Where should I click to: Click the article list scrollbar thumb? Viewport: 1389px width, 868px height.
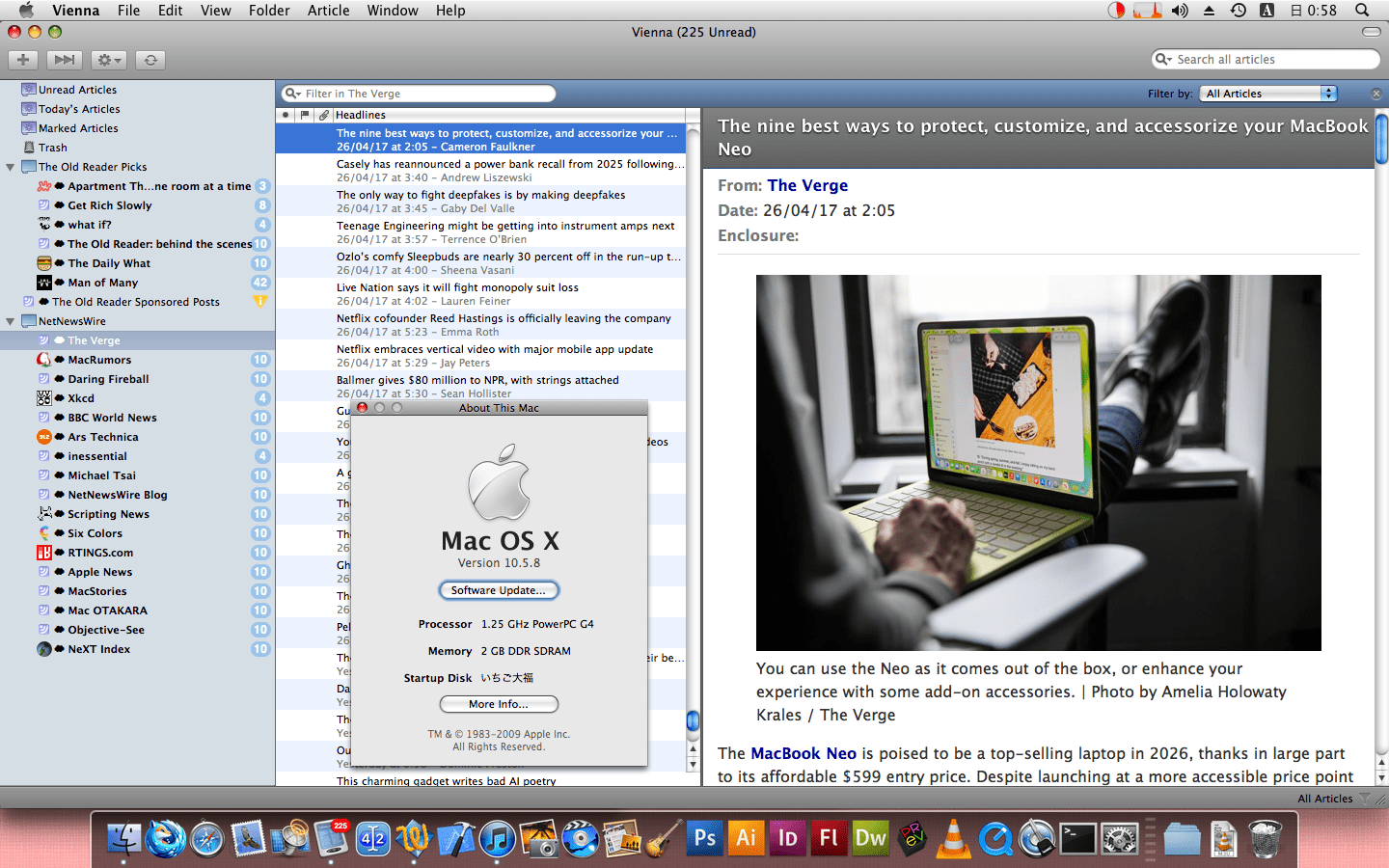693,721
